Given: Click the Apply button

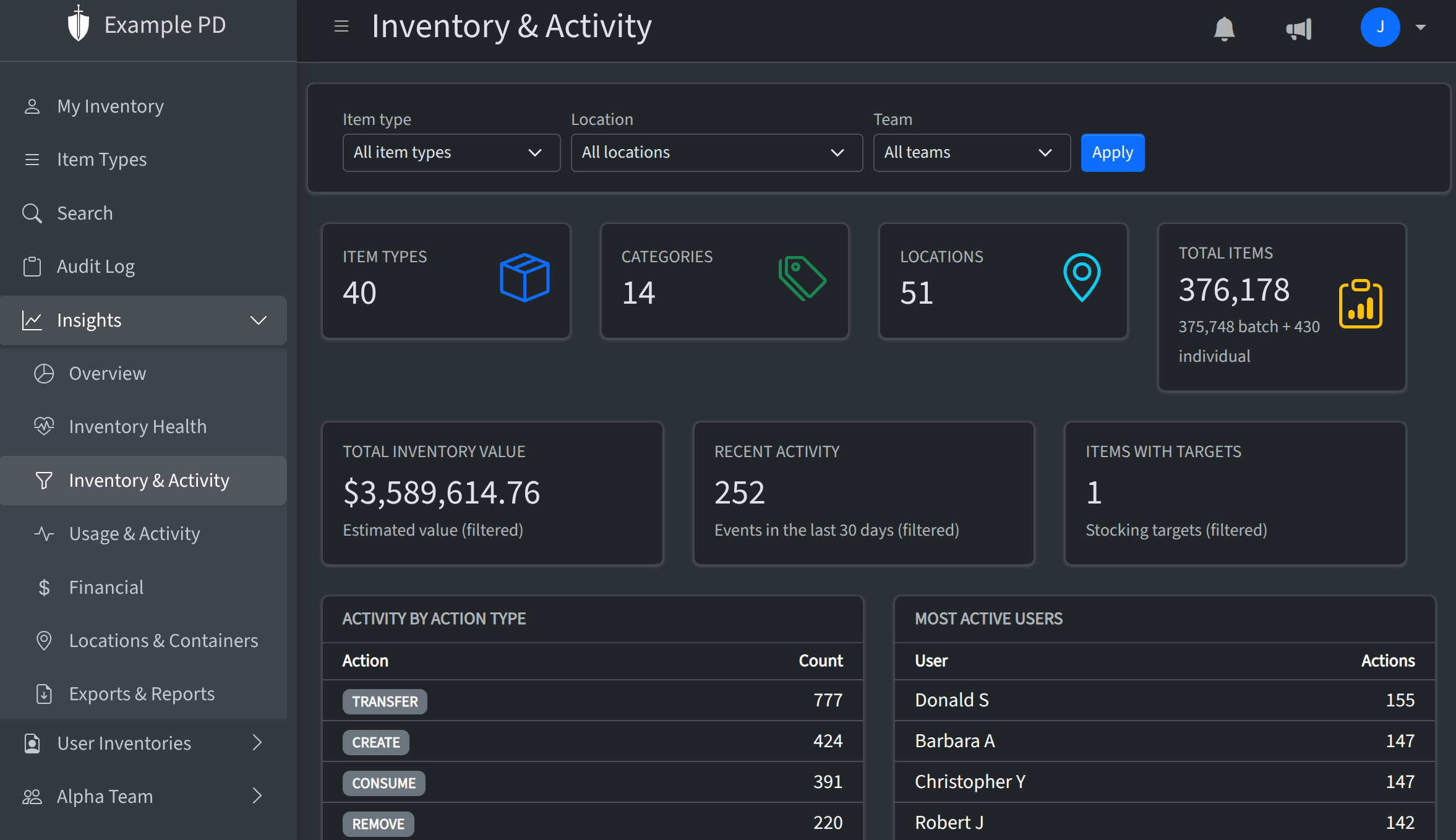Looking at the screenshot, I should coord(1112,152).
